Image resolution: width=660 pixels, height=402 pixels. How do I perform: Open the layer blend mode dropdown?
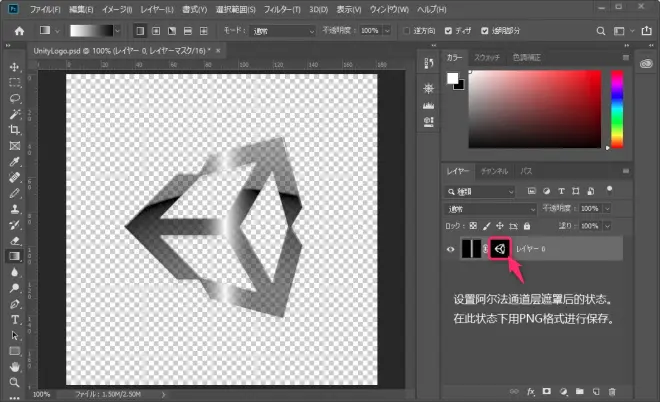click(x=490, y=209)
